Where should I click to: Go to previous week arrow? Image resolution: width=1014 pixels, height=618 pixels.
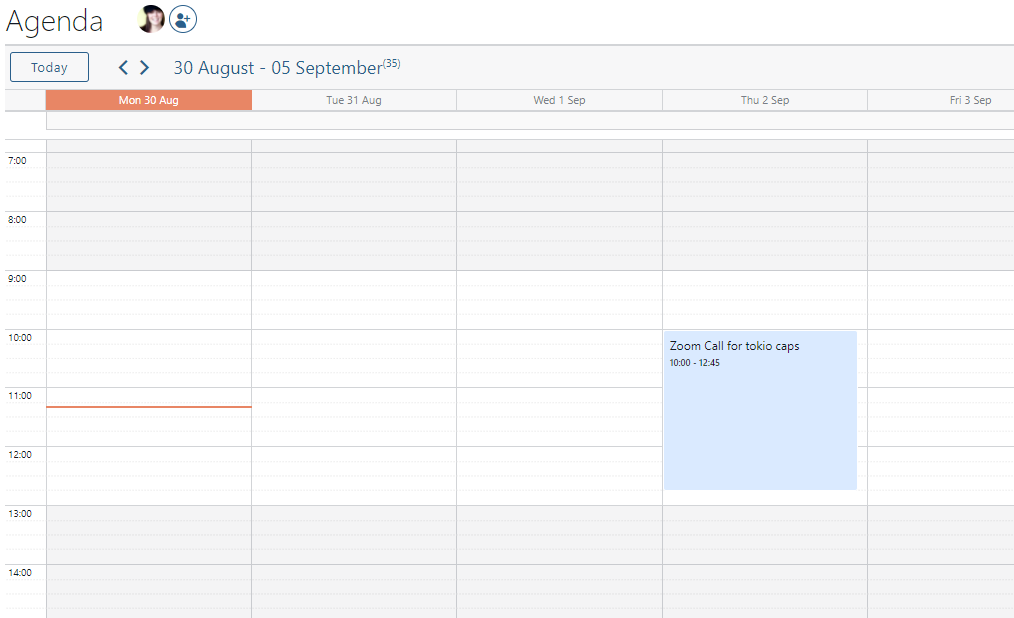click(123, 68)
